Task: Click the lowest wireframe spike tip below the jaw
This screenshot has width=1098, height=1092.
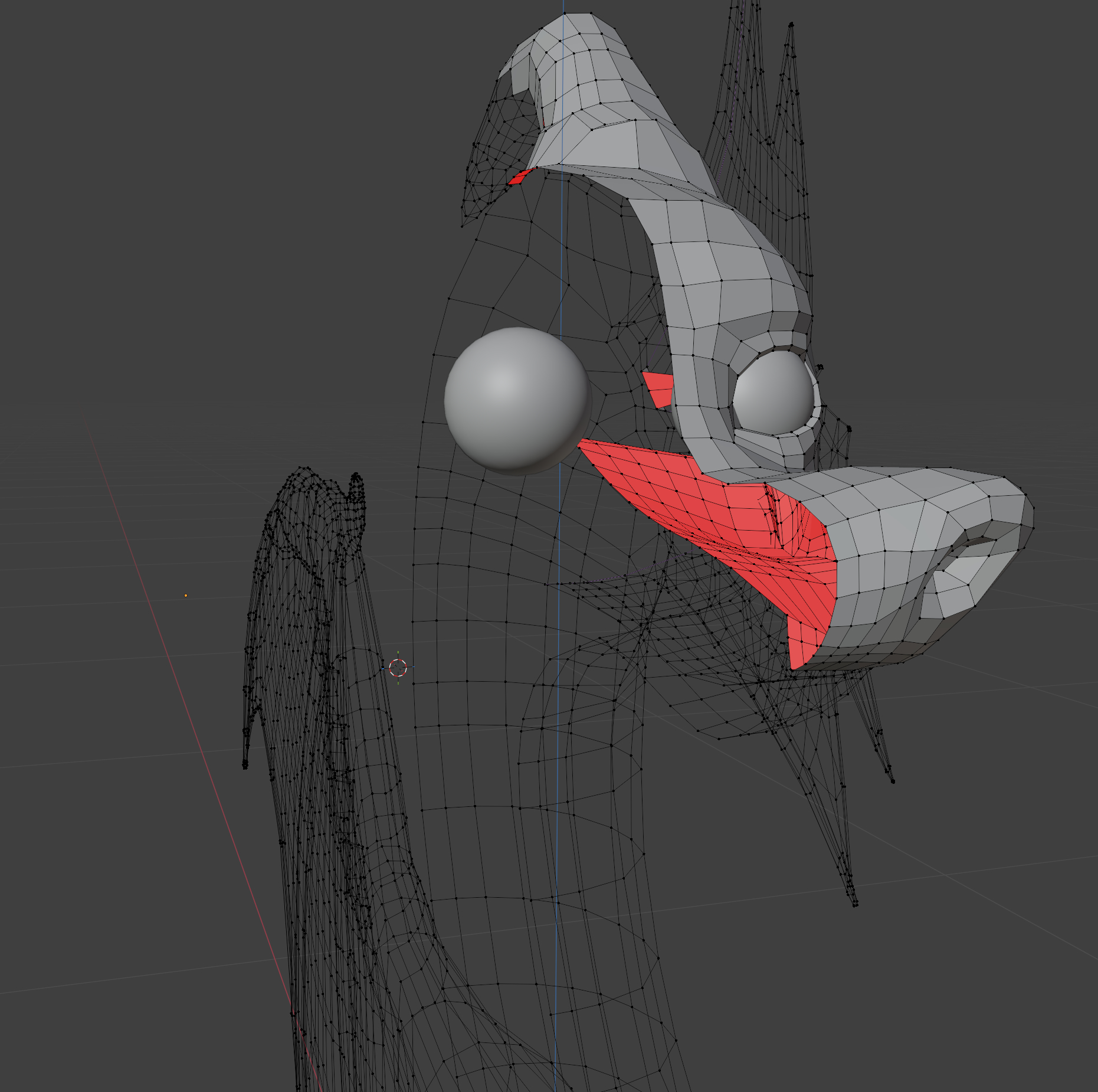Action: pyautogui.click(x=854, y=902)
